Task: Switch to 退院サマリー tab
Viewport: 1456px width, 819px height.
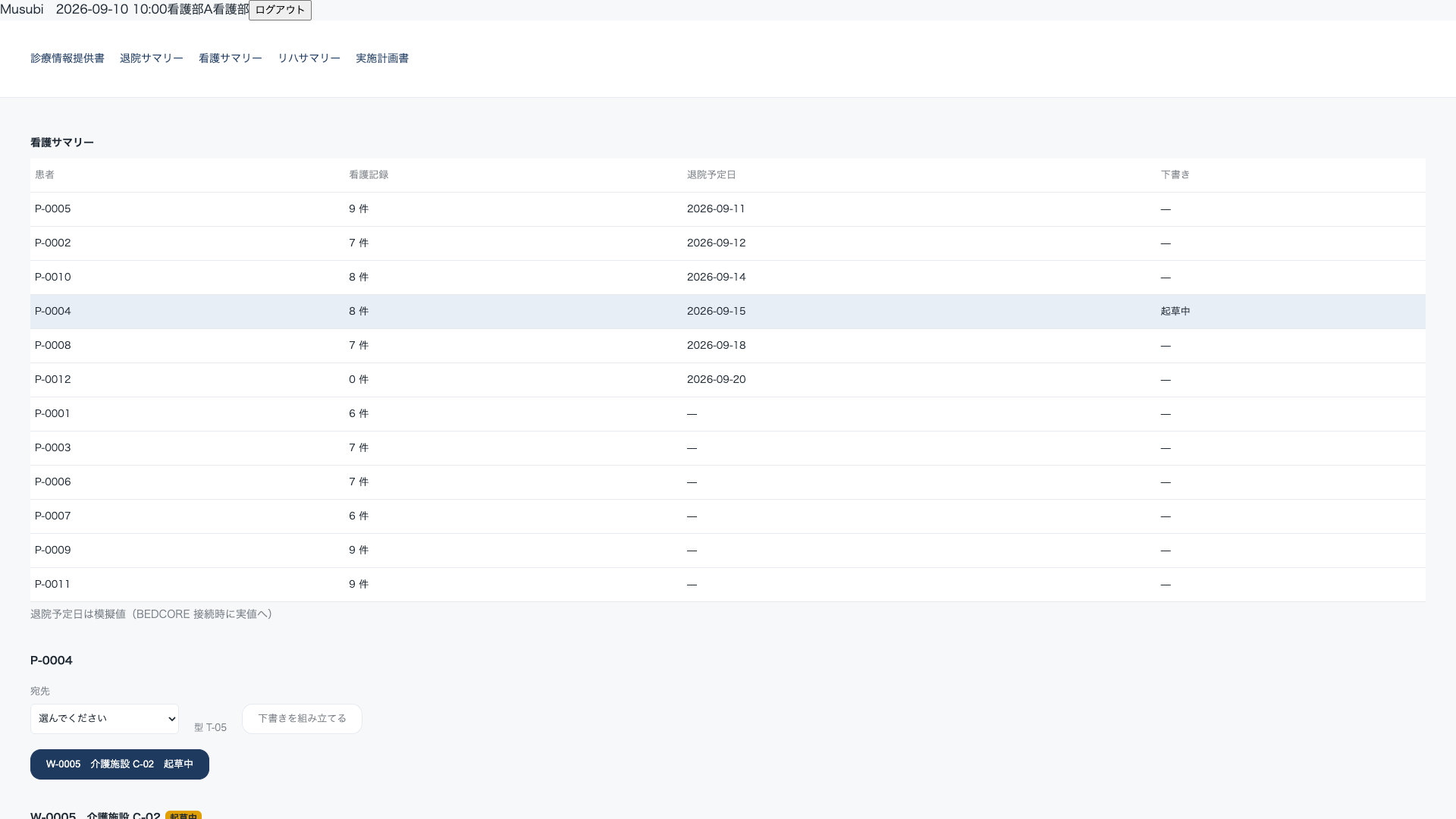Action: pos(152,58)
